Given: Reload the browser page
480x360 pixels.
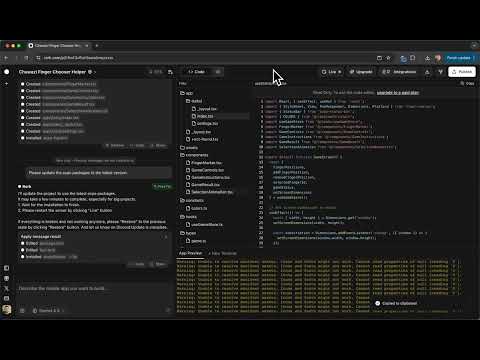Looking at the screenshot, I should click(x=26, y=58).
